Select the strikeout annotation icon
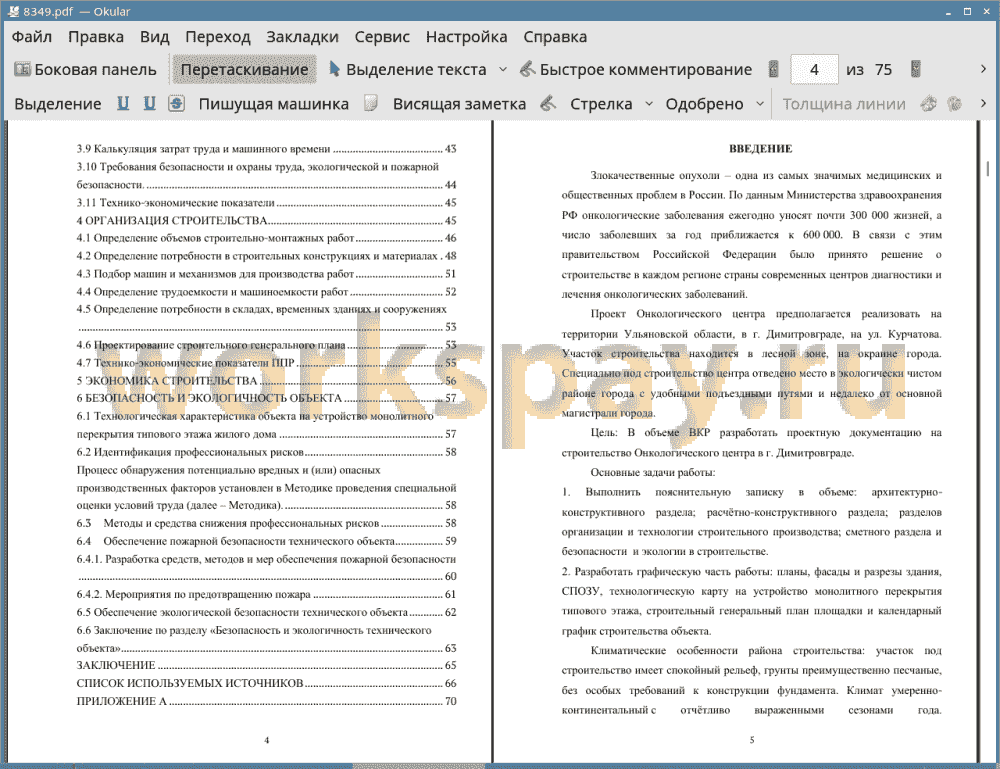 [176, 103]
